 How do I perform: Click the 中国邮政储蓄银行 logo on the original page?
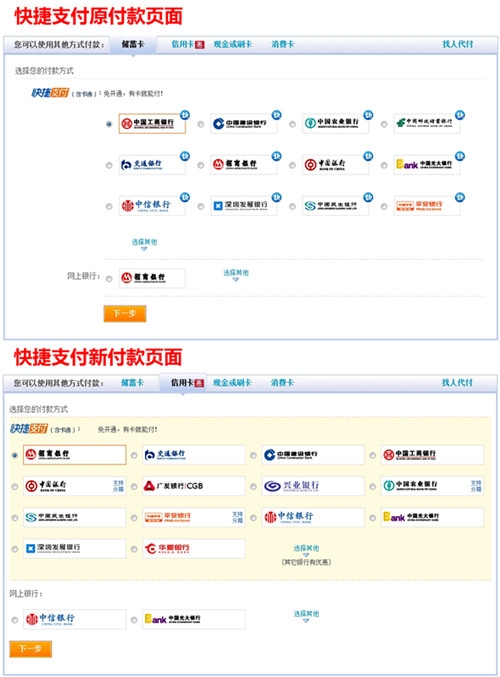pyautogui.click(x=427, y=124)
